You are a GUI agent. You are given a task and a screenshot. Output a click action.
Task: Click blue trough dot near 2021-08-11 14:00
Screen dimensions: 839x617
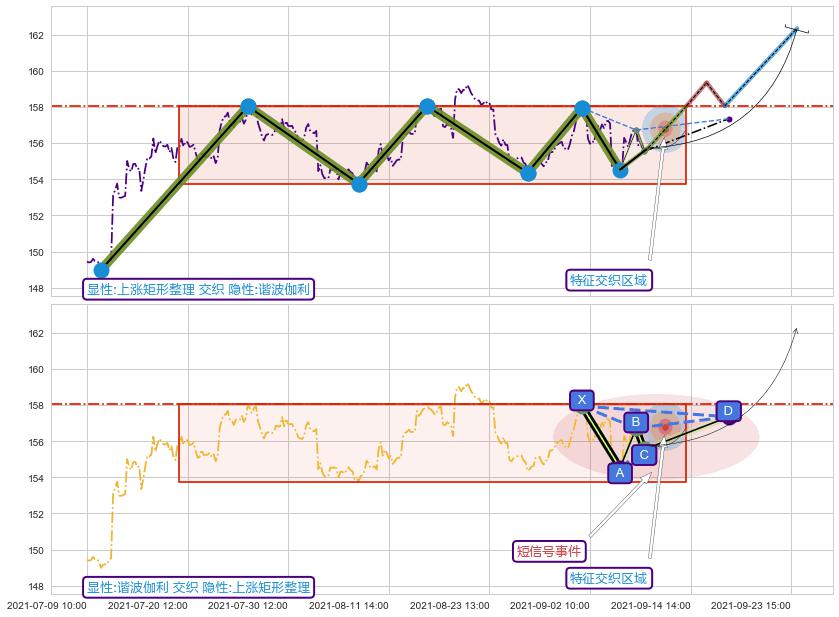click(359, 184)
